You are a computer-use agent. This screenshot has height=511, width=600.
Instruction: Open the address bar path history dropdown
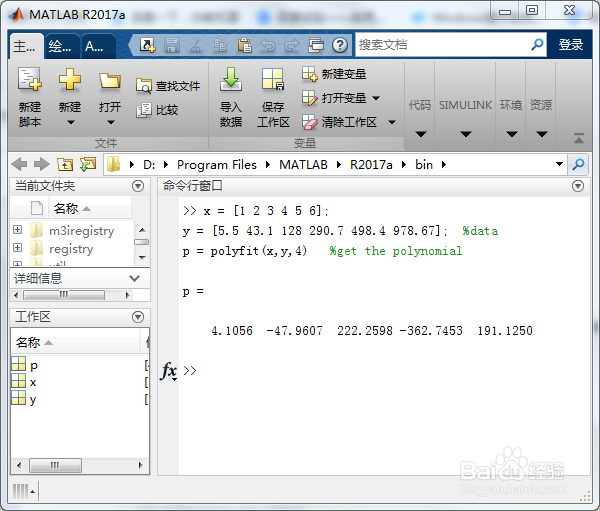[x=559, y=164]
